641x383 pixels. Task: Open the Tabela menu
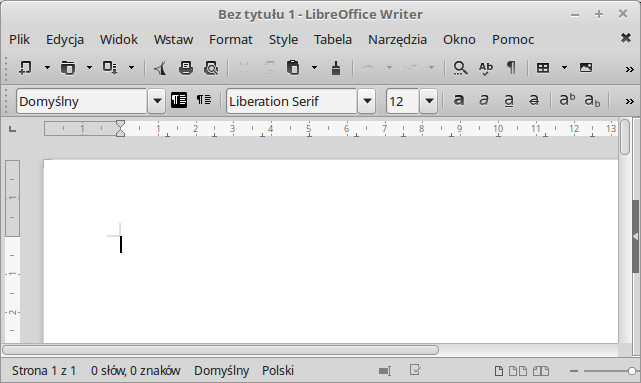coord(333,40)
